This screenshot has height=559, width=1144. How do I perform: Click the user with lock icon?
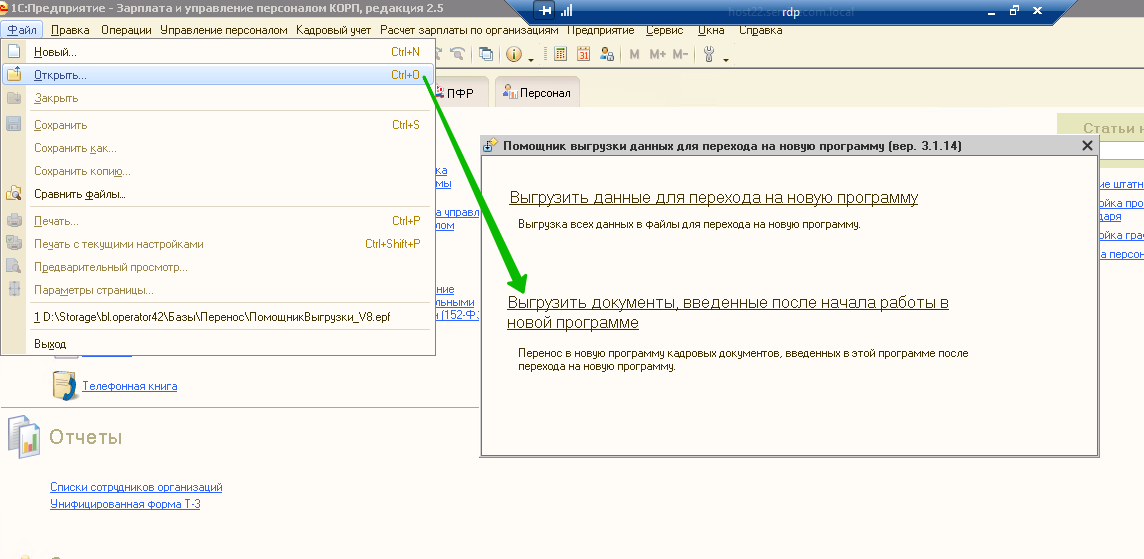607,54
